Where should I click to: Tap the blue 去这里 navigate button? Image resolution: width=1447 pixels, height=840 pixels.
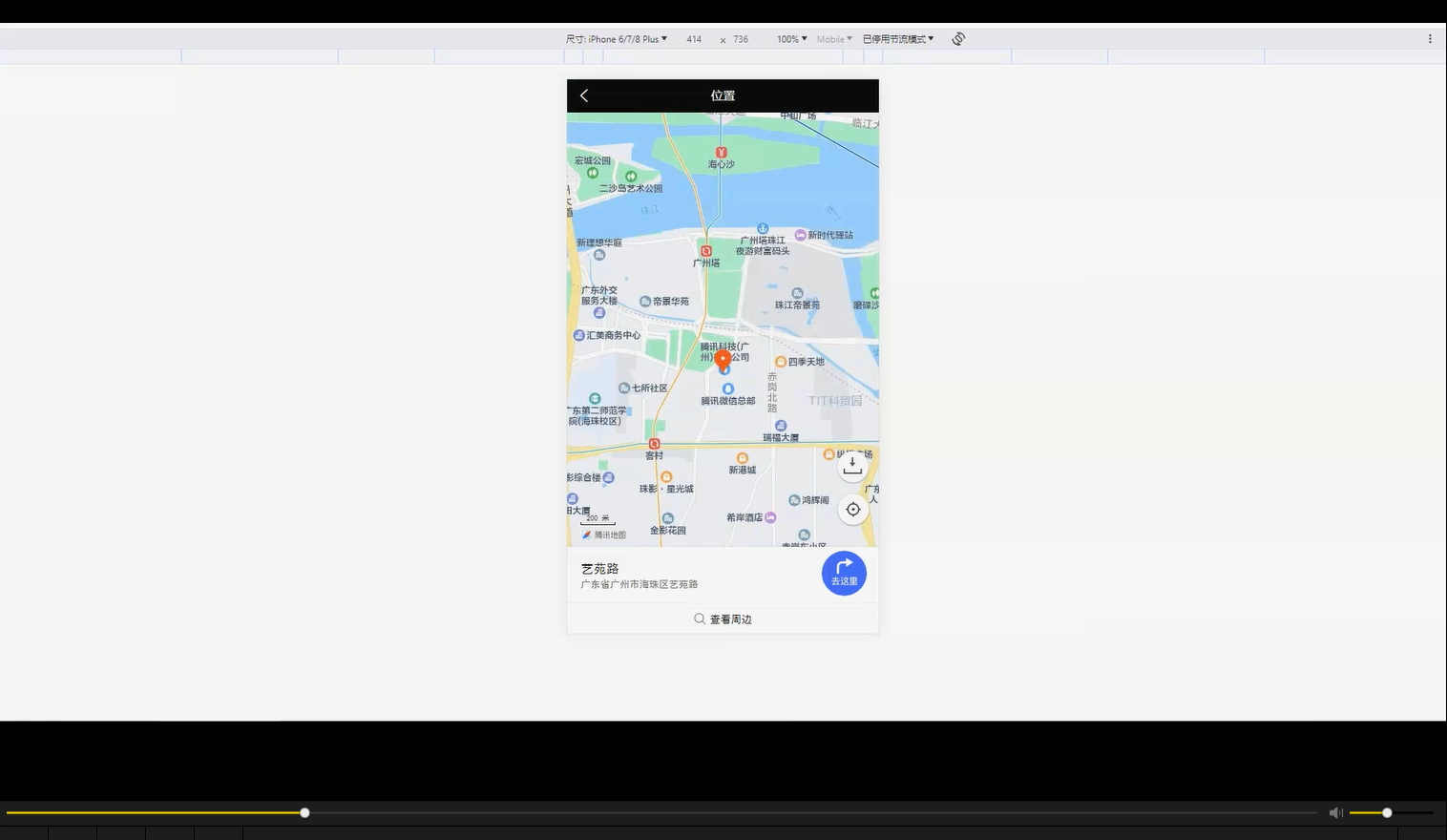(844, 573)
